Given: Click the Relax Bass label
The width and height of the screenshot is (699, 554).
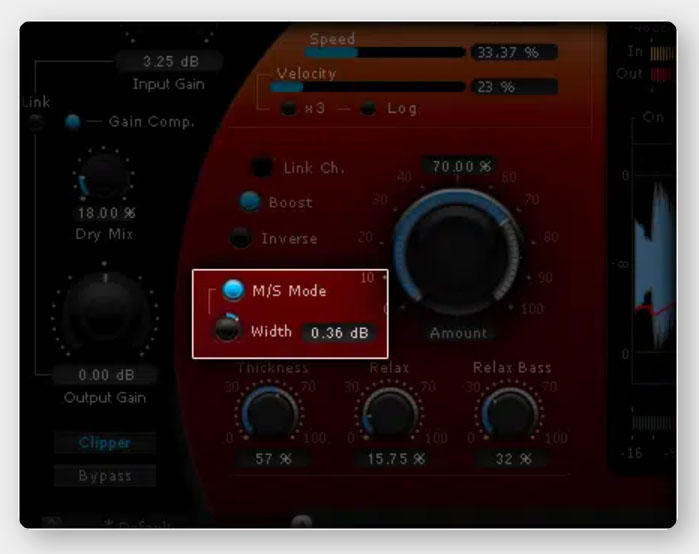Looking at the screenshot, I should pyautogui.click(x=512, y=367).
